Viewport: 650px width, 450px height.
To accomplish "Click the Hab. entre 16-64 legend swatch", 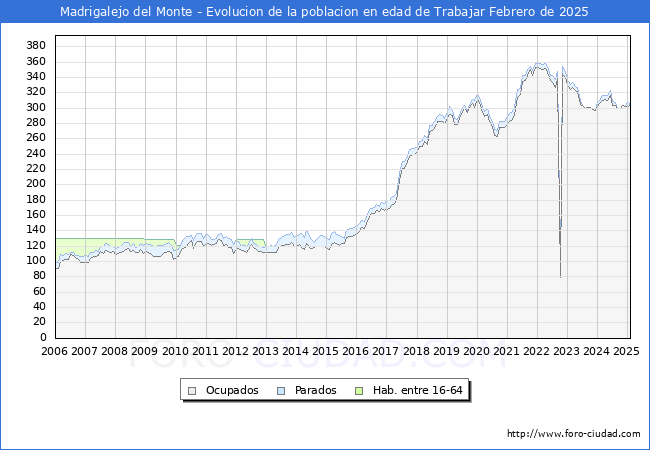I will [x=359, y=391].
